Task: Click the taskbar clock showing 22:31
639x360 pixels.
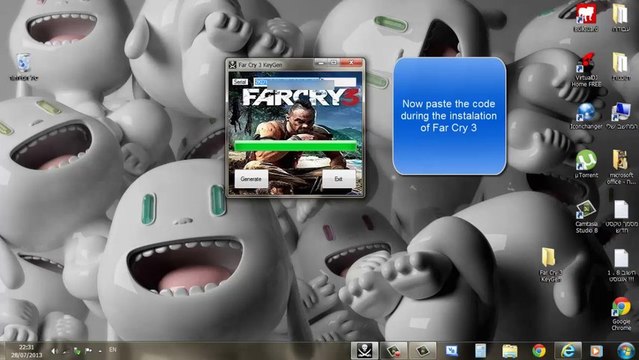Action: pos(26,351)
